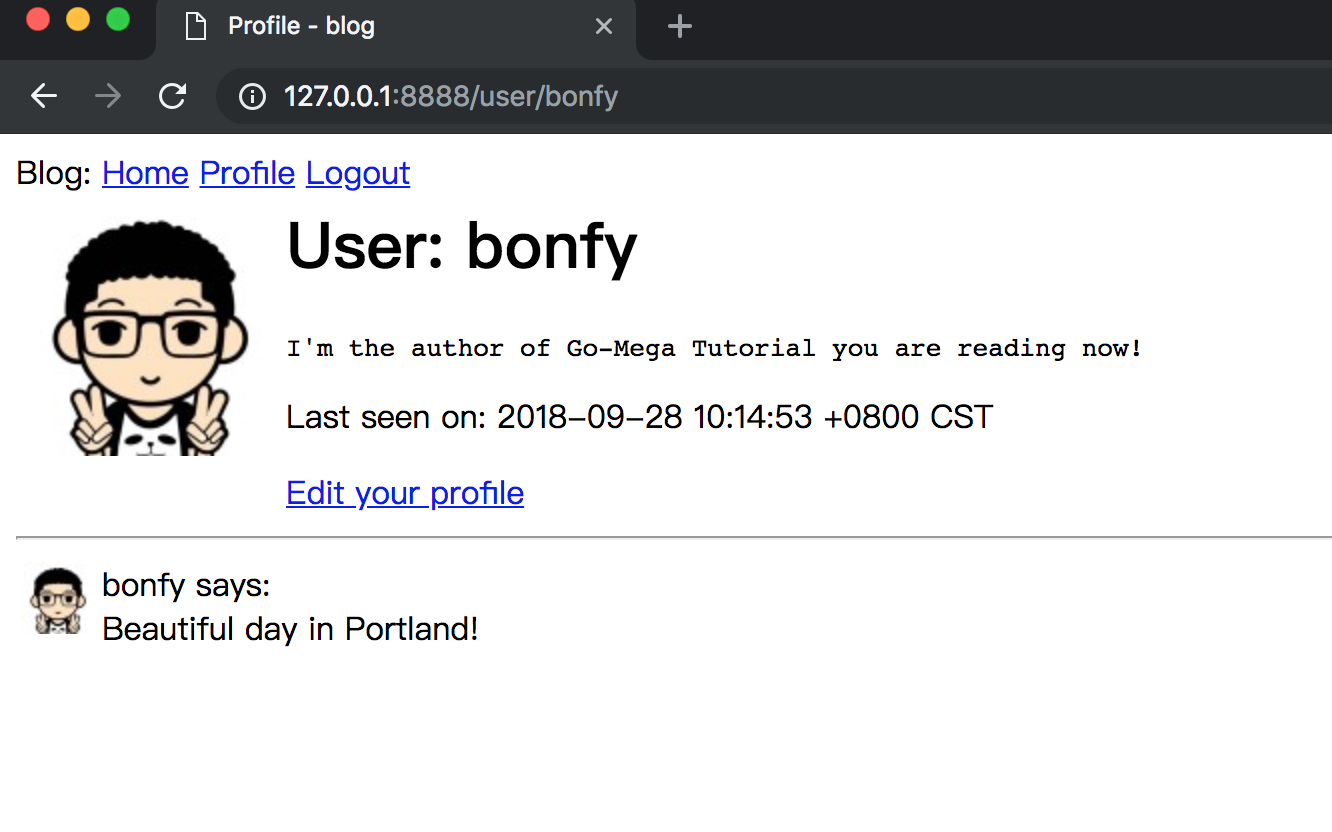The width and height of the screenshot is (1332, 832).
Task: Minimize the window with yellow button
Action: 78,20
